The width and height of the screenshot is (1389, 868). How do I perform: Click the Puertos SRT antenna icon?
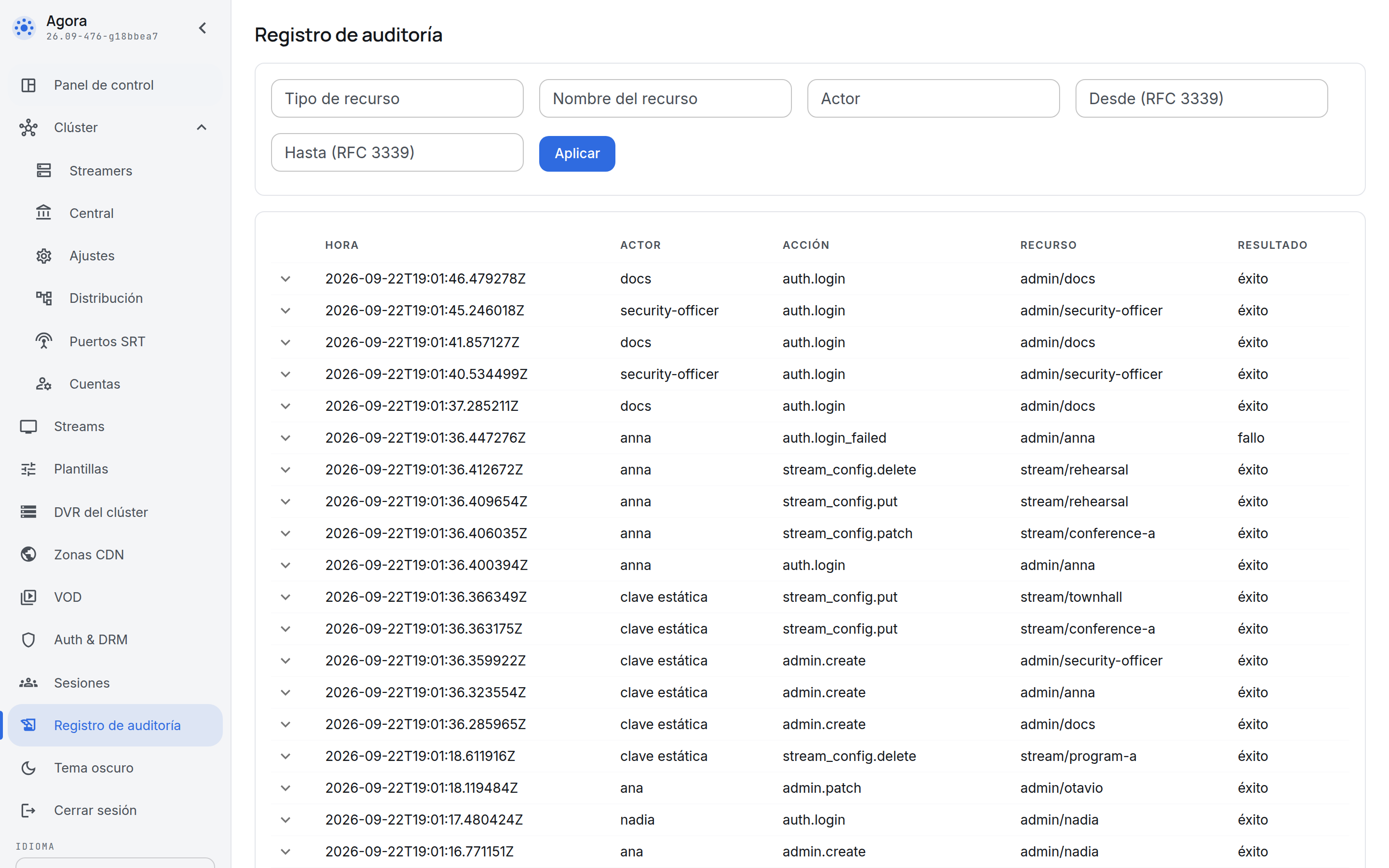pos(43,341)
